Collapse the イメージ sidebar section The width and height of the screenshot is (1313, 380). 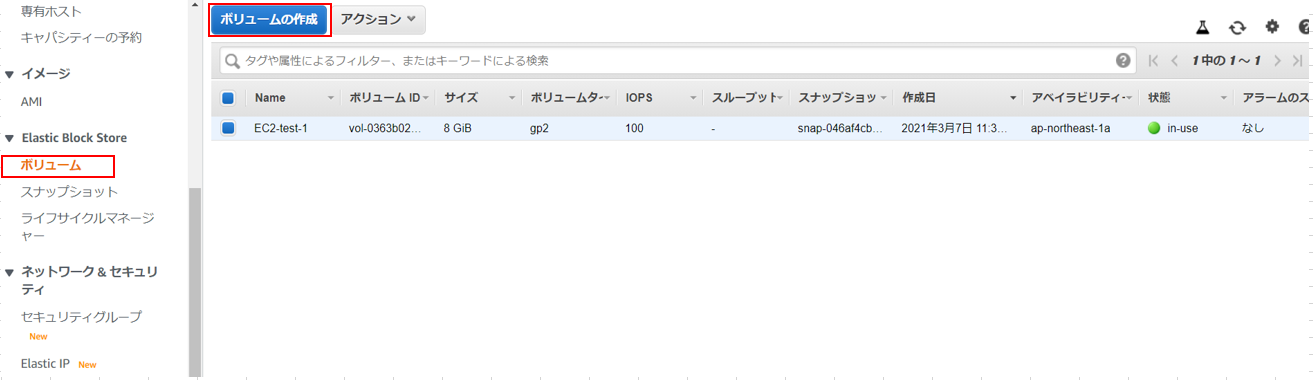pos(10,74)
